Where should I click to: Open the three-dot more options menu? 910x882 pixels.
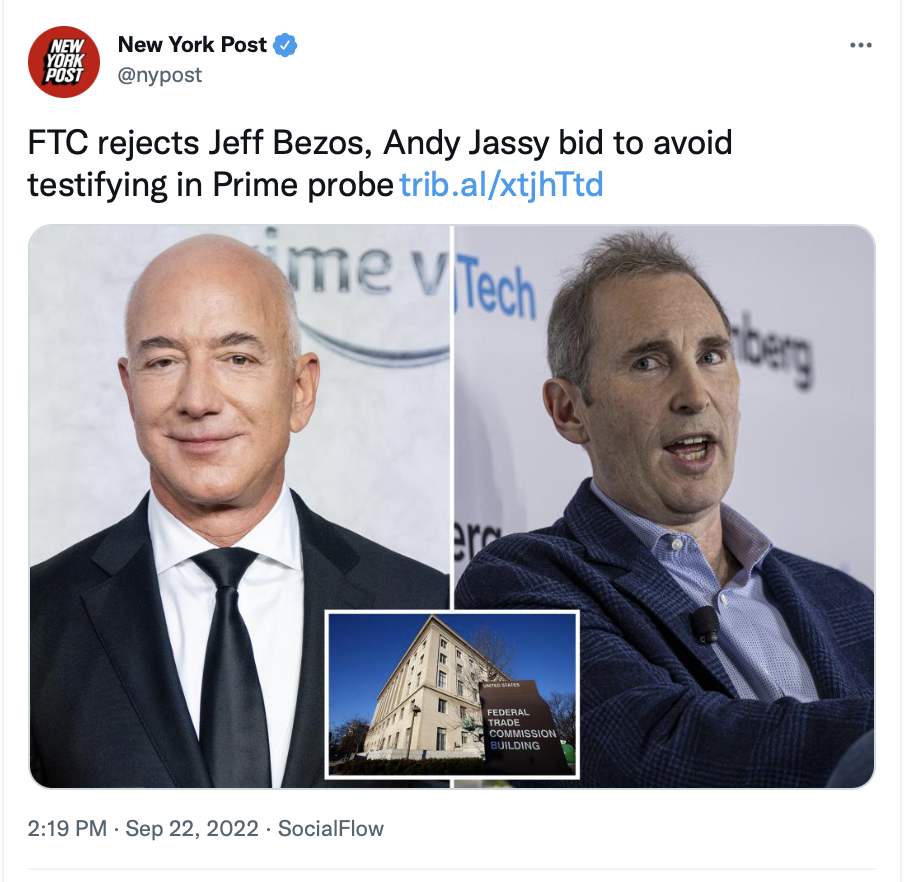point(861,45)
